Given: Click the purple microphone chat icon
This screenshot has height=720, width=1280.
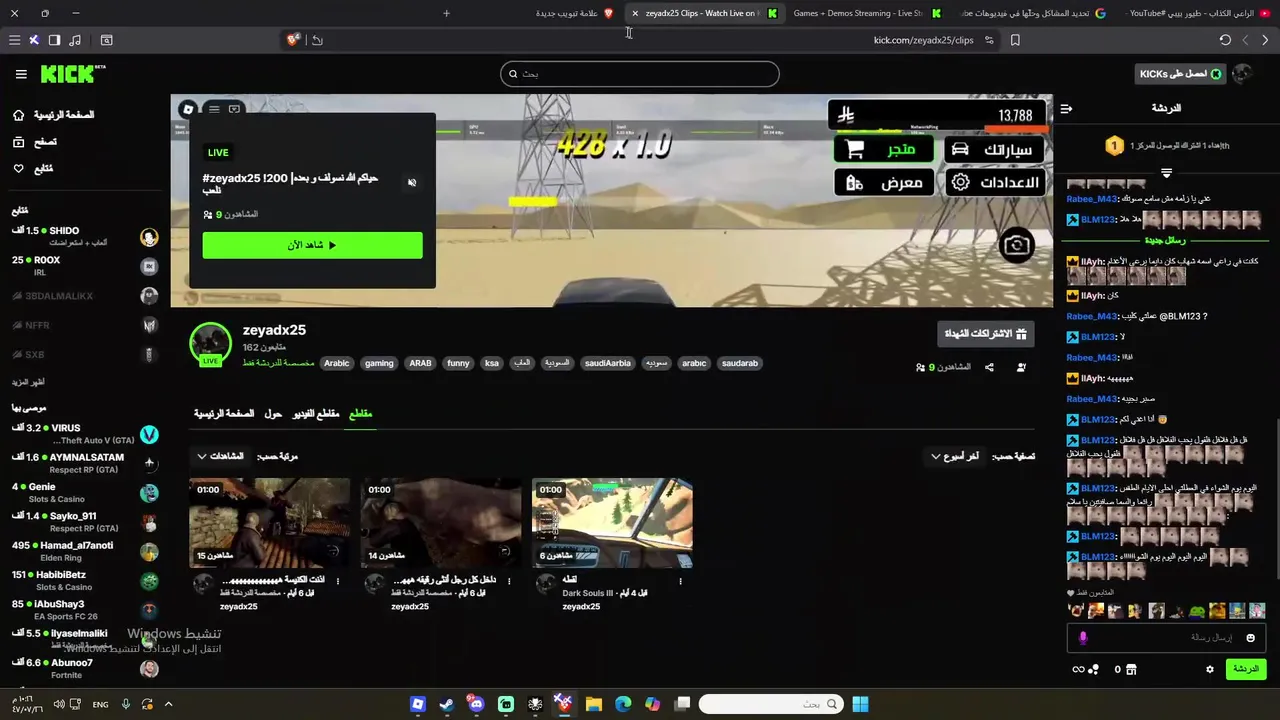Looking at the screenshot, I should point(1083,638).
